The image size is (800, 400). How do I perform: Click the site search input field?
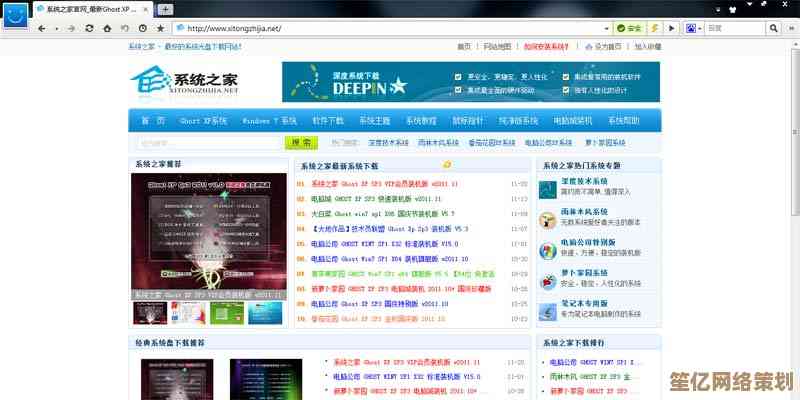pos(201,143)
